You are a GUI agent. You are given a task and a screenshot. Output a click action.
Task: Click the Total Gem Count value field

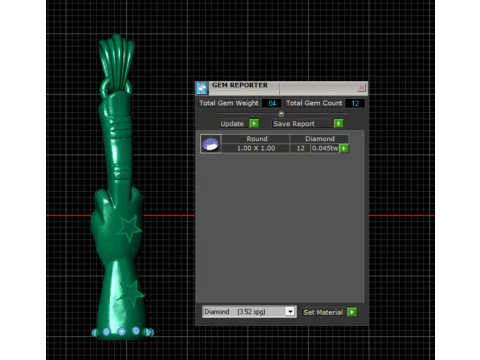click(355, 103)
